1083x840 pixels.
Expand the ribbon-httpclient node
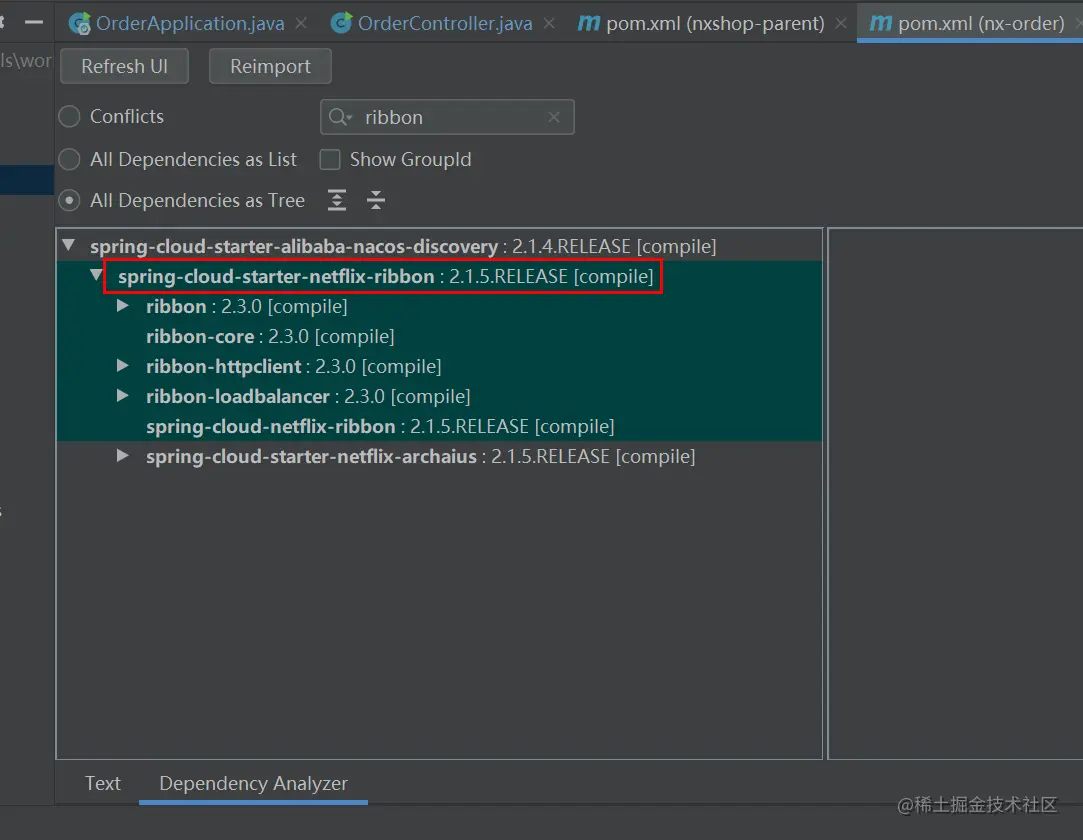pos(123,365)
